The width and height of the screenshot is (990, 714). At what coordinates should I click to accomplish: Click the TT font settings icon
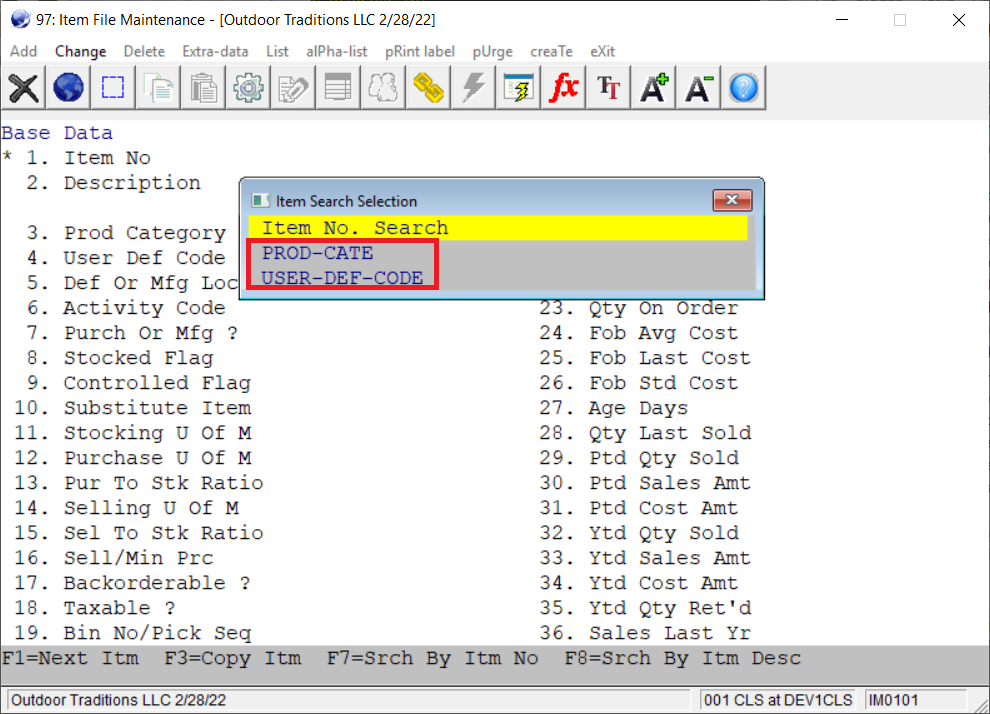coord(608,88)
